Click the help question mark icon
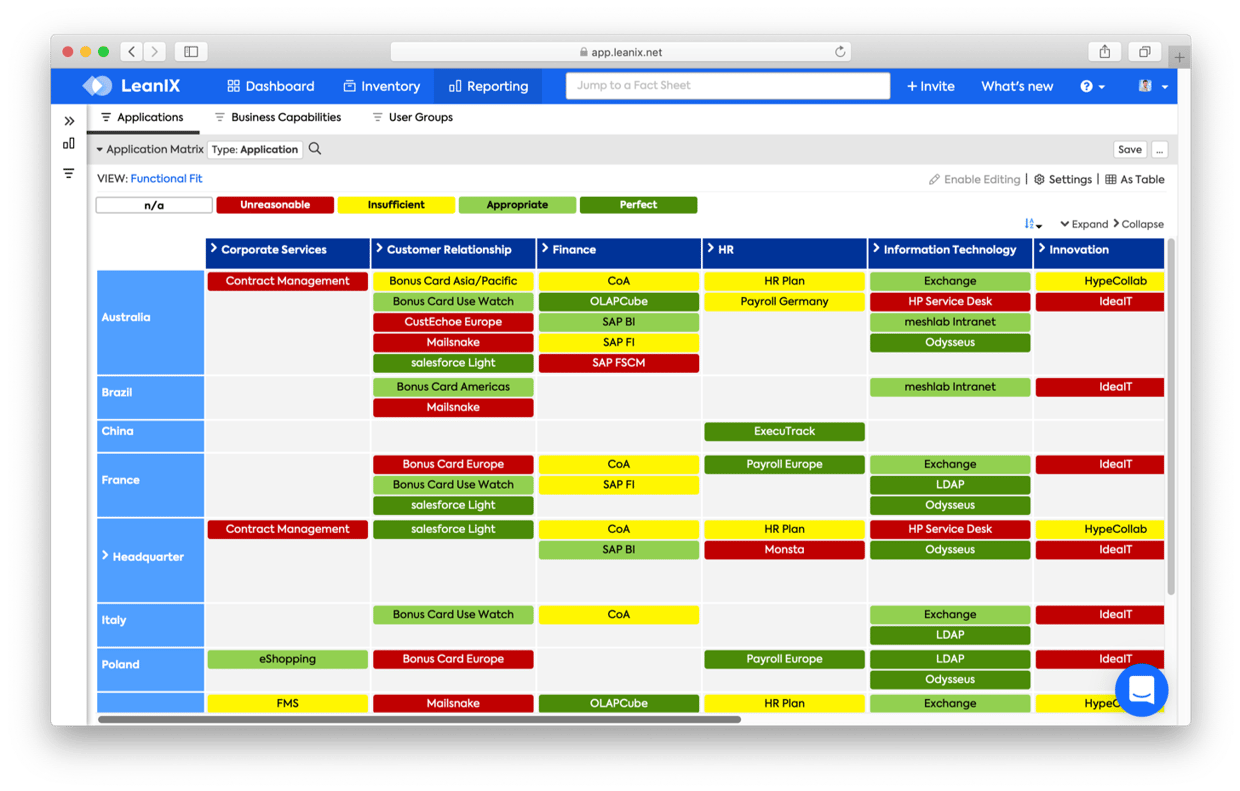Image resolution: width=1240 pixels, height=791 pixels. 1087,87
